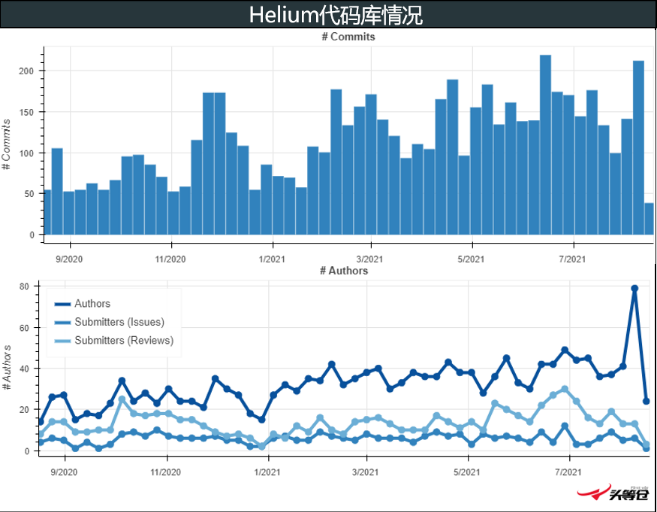The image size is (657, 512).
Task: Select the 'Authors' legend label
Action: click(92, 304)
